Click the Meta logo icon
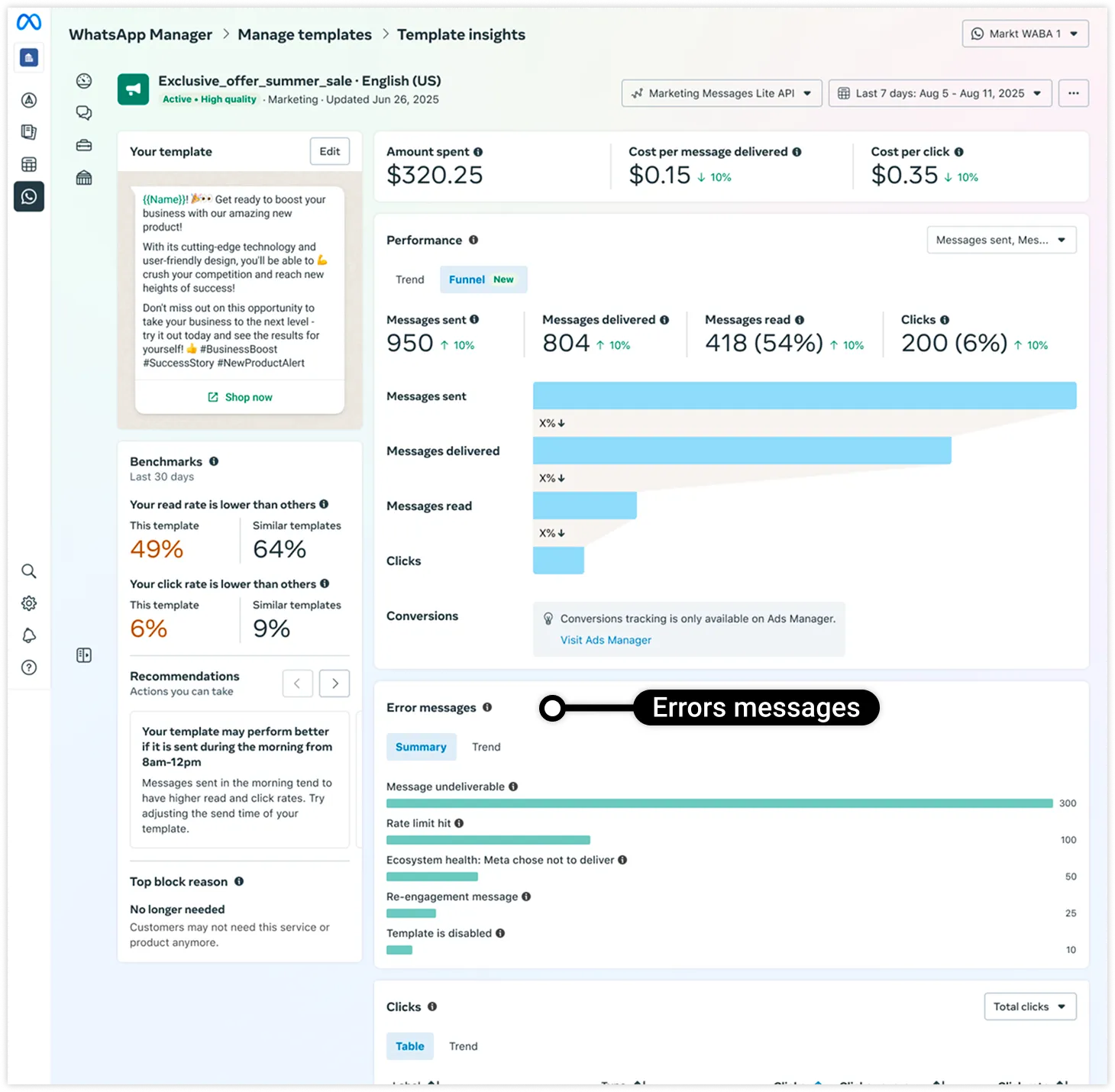The height and width of the screenshot is (1092, 1115). (29, 22)
